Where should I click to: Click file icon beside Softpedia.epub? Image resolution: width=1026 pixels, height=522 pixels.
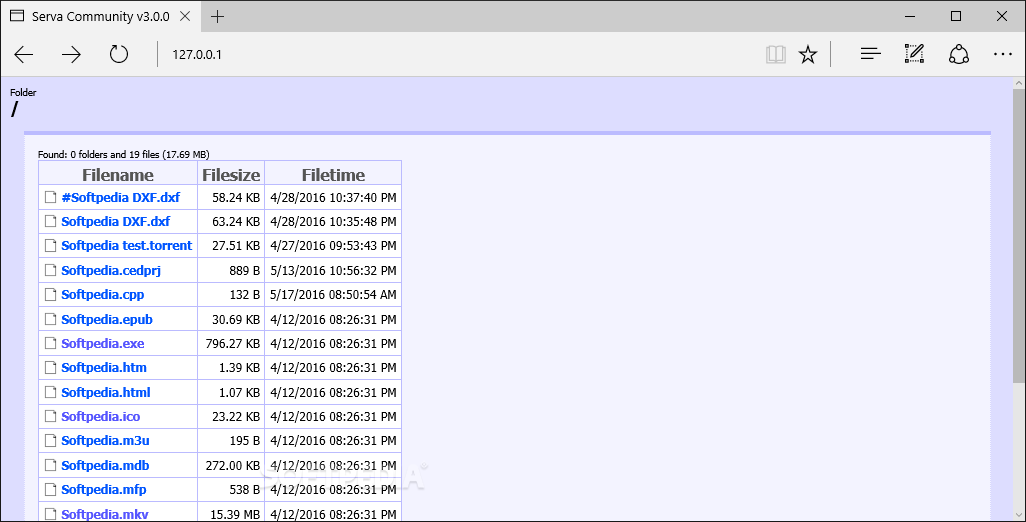pos(50,319)
